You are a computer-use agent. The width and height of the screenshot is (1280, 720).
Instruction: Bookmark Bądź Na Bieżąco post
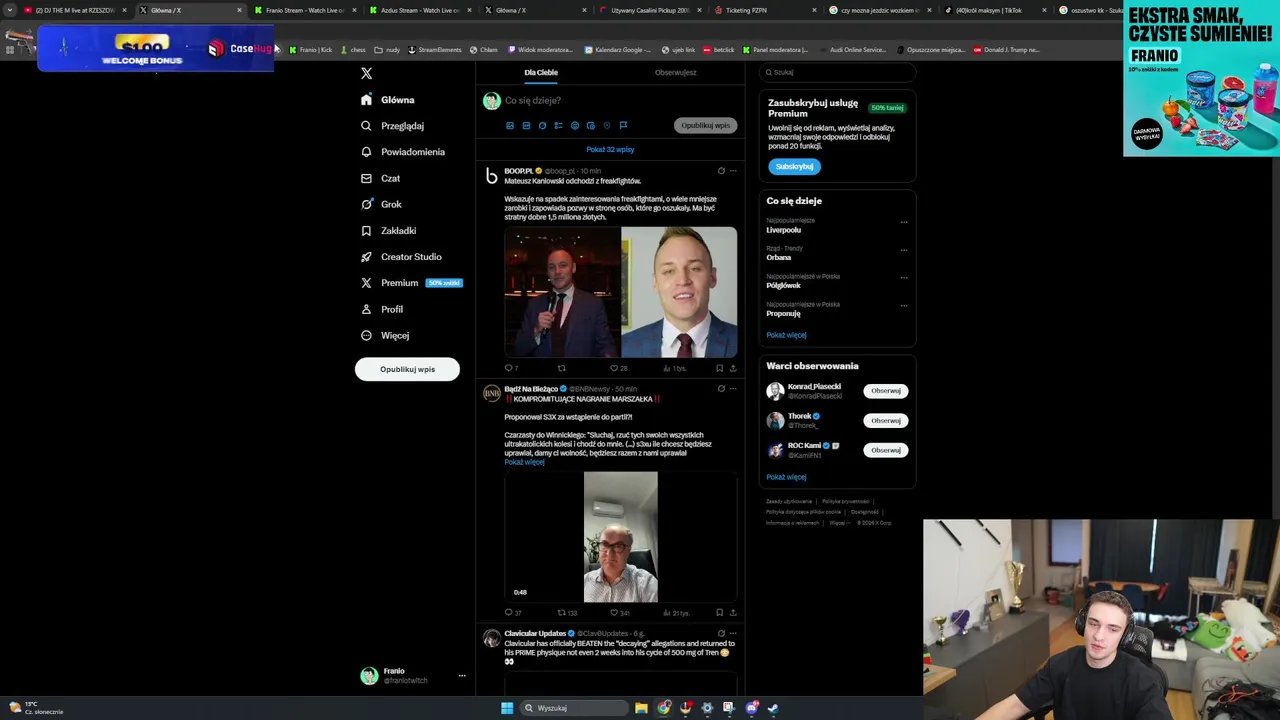pos(719,612)
